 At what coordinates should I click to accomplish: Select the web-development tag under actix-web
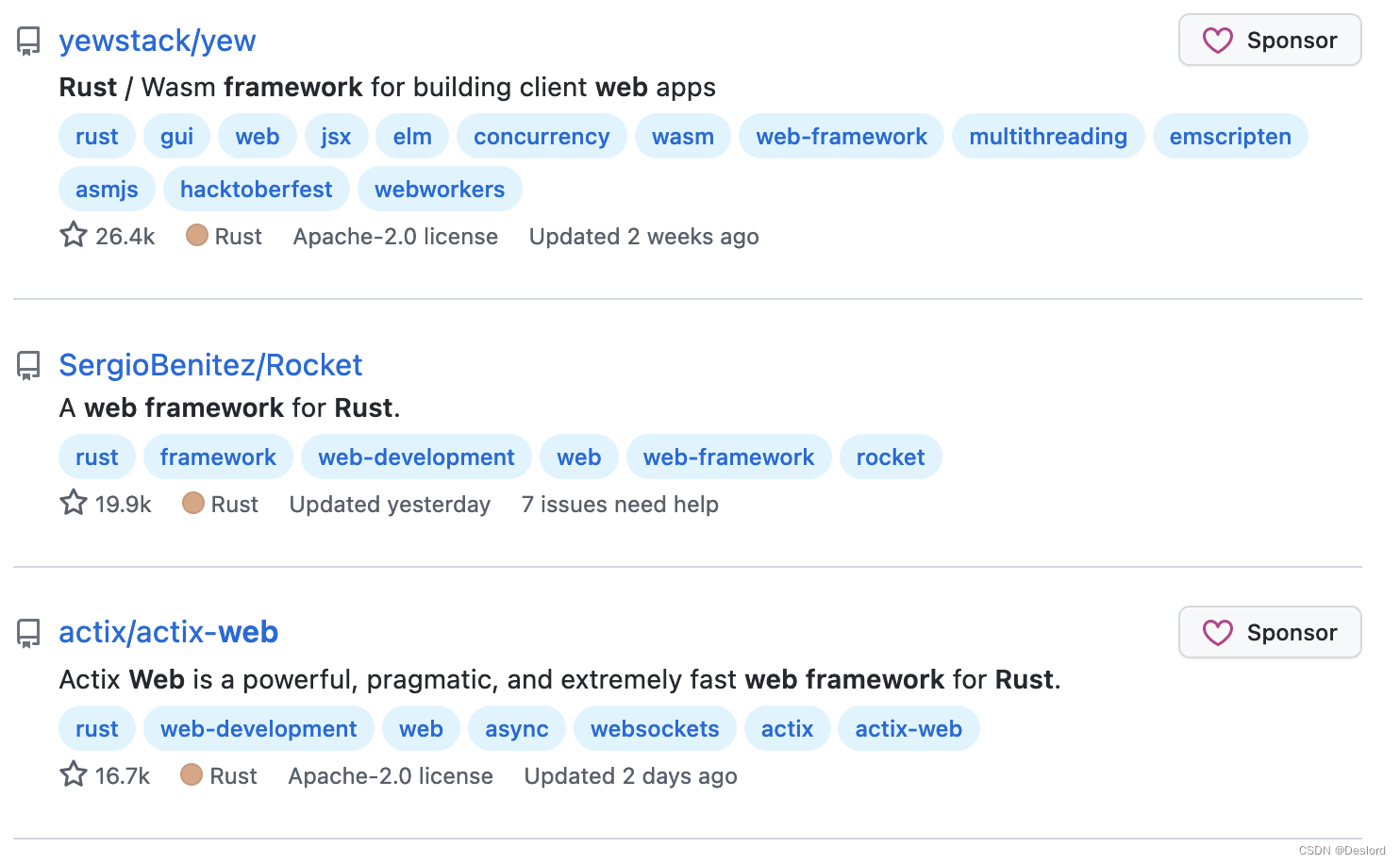[x=258, y=728]
